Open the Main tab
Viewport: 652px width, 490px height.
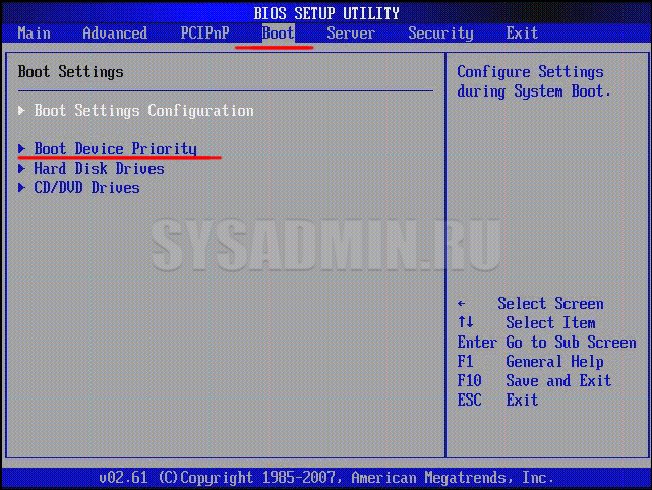[34, 34]
